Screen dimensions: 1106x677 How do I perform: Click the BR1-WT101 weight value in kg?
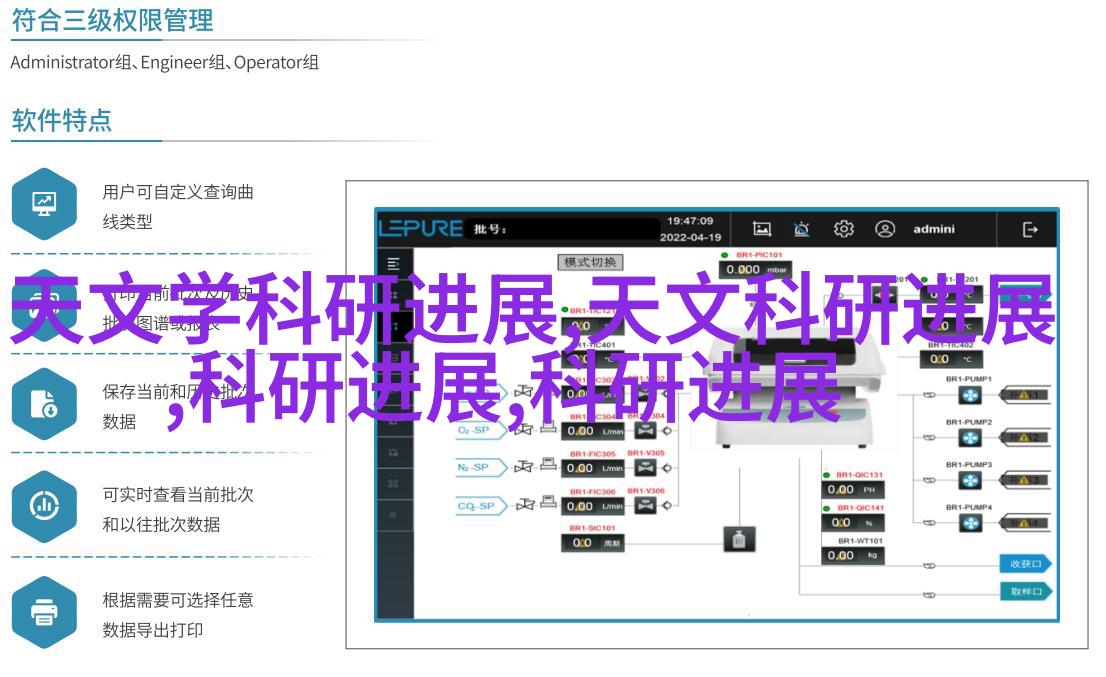(x=853, y=556)
